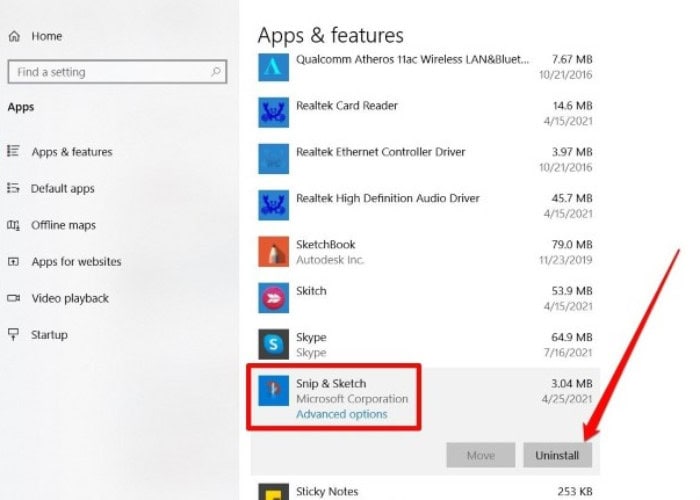
Task: Select Realtek High Definition Audio Driver
Action: click(388, 199)
